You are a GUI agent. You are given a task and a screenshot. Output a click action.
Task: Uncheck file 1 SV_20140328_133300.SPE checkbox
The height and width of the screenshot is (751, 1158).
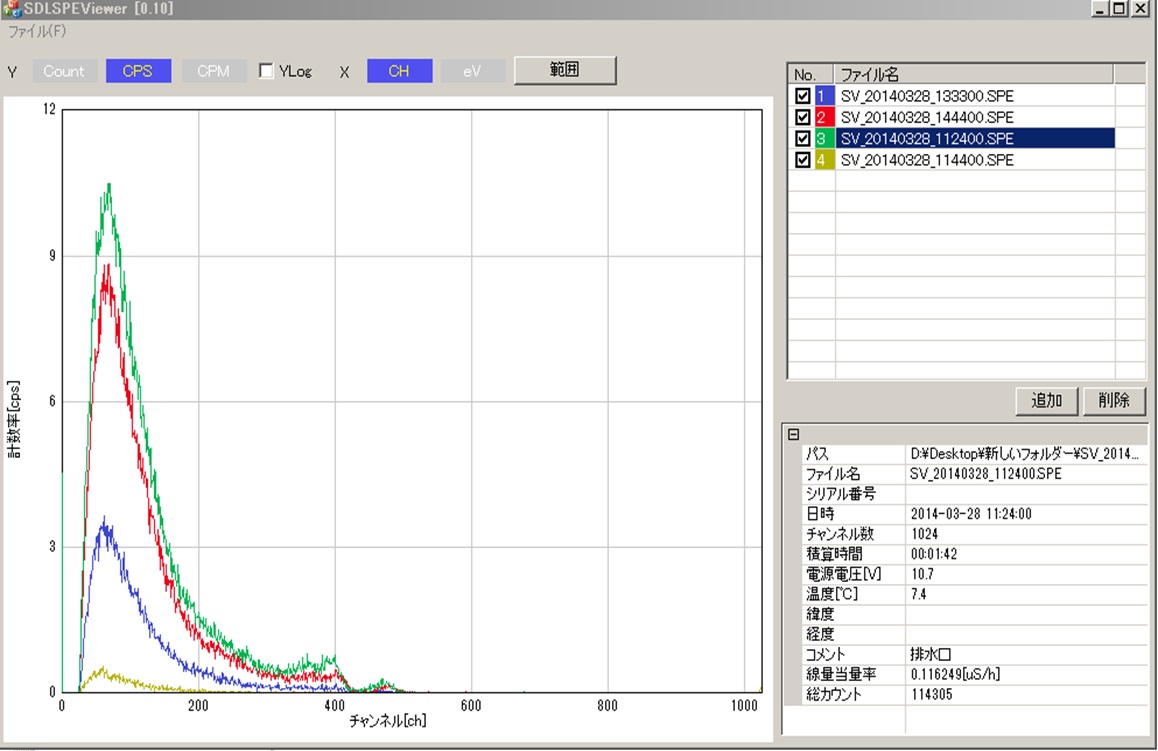click(802, 96)
